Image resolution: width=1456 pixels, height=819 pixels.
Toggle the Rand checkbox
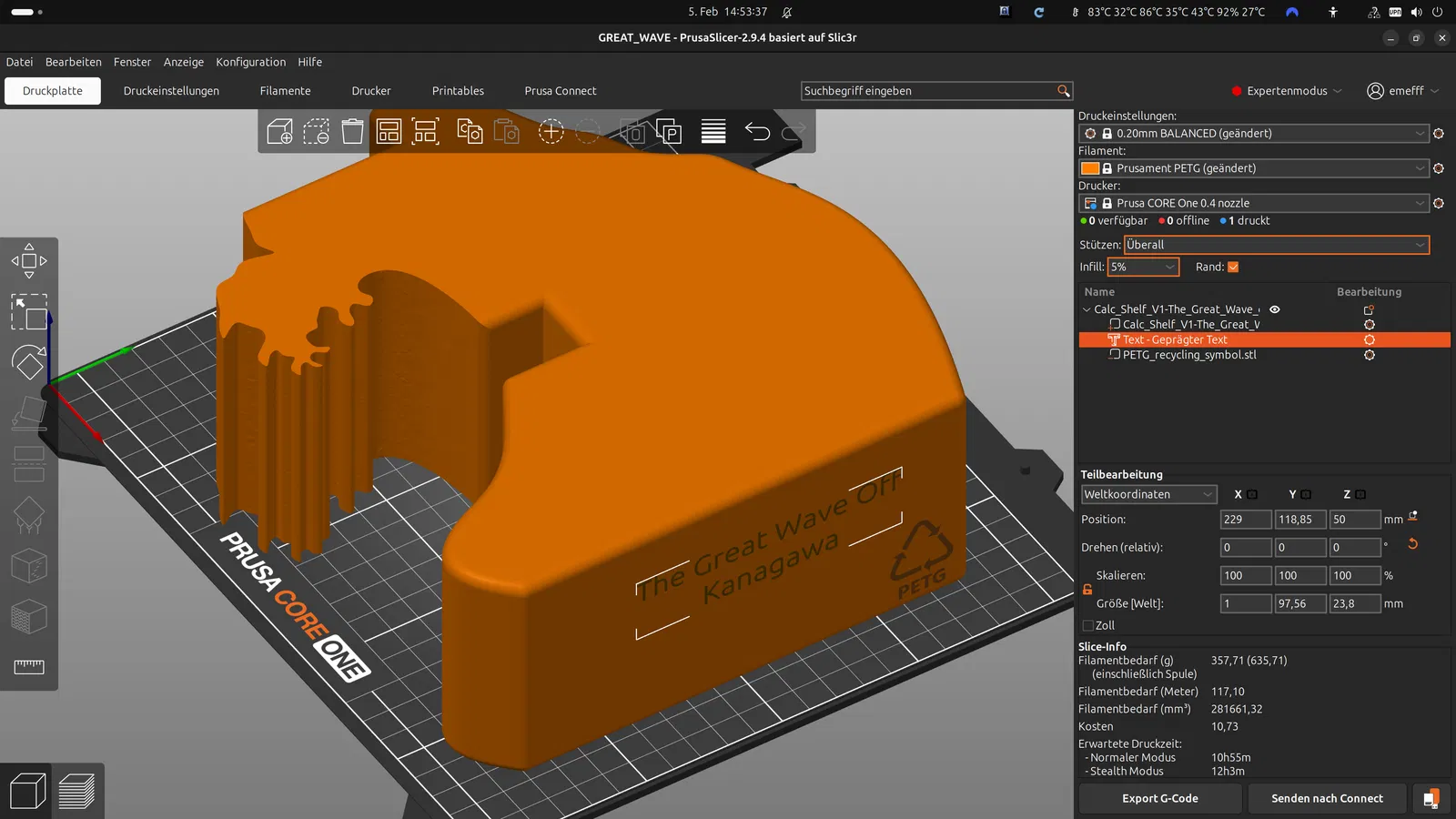click(x=1233, y=267)
